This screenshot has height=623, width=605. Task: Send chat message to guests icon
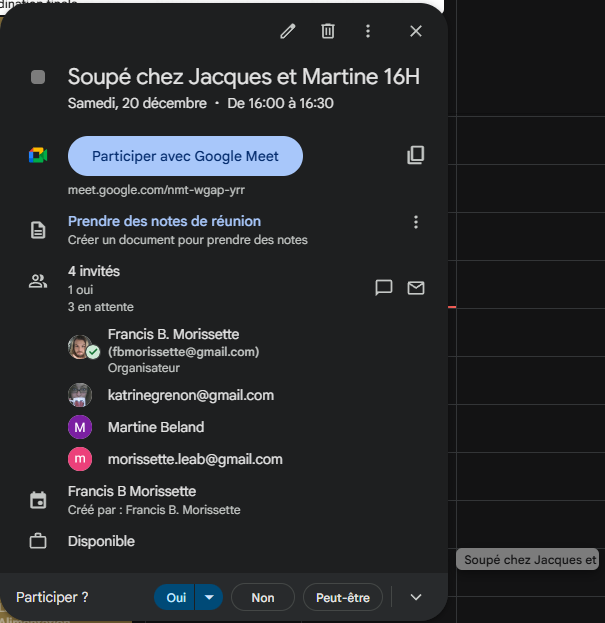tap(383, 288)
